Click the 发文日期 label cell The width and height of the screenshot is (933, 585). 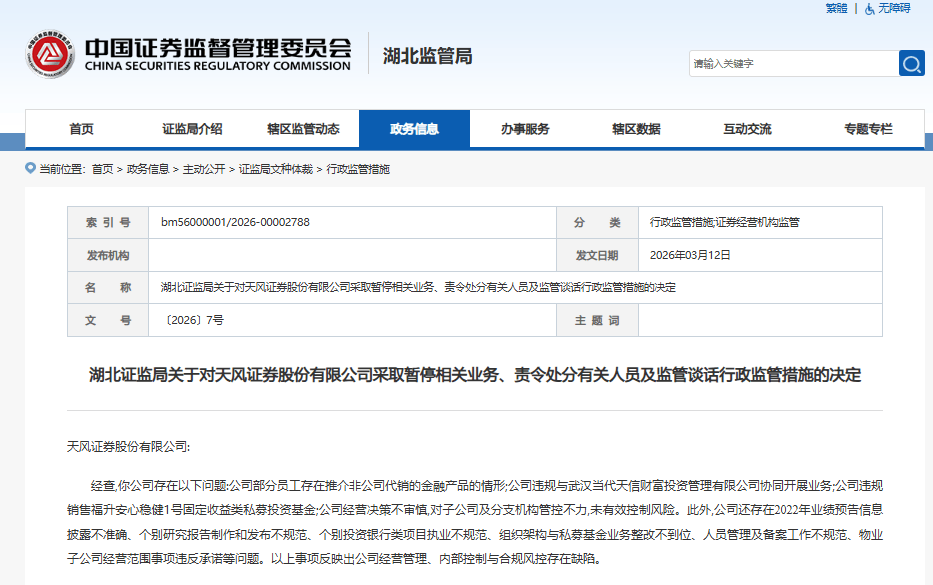point(597,255)
